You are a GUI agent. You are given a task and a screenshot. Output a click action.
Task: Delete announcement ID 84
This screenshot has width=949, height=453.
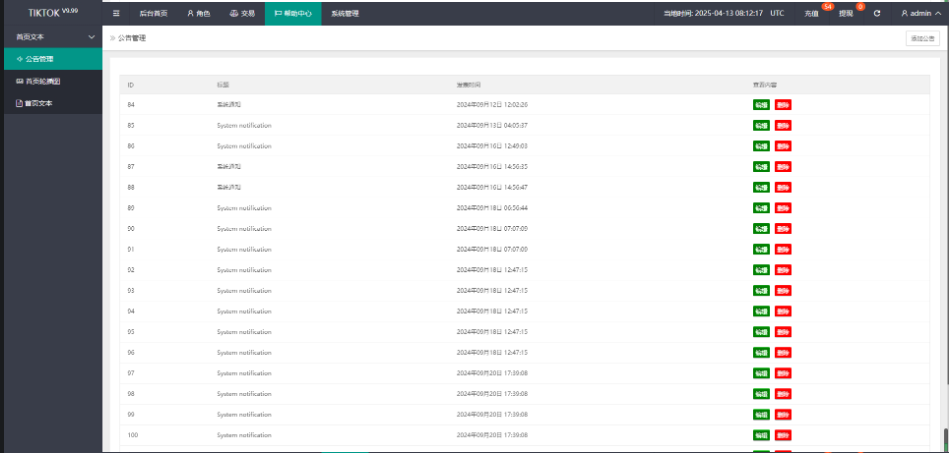click(x=783, y=105)
